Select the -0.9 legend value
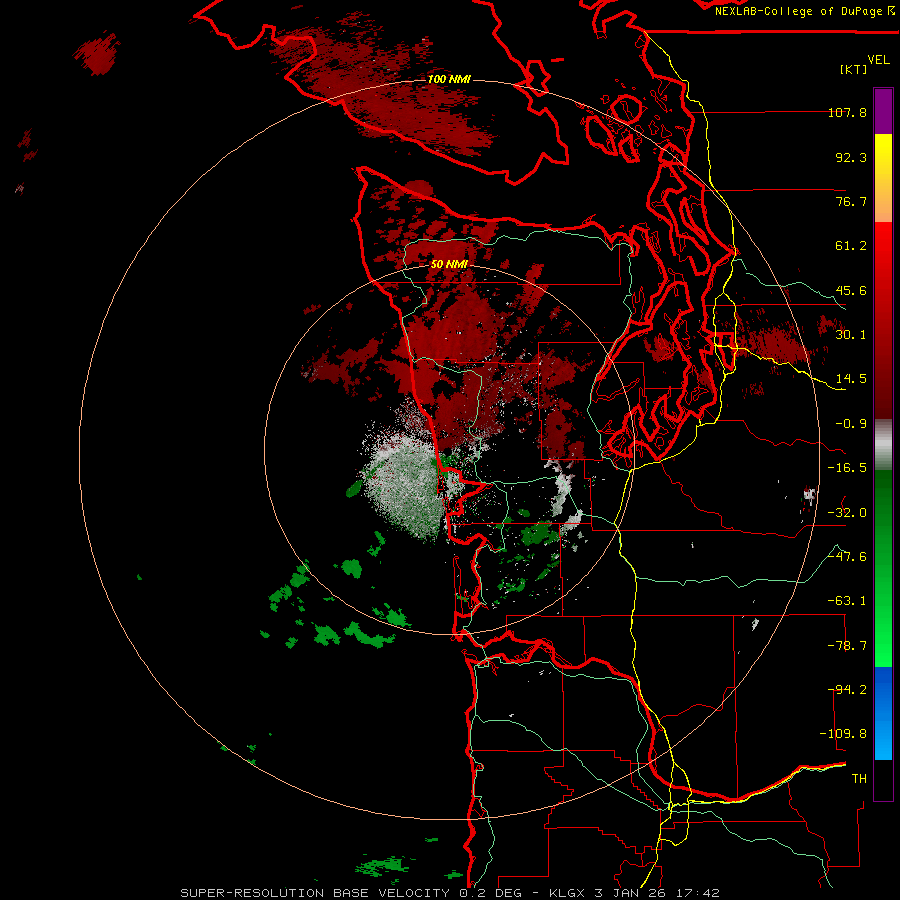This screenshot has width=900, height=900. (x=851, y=424)
